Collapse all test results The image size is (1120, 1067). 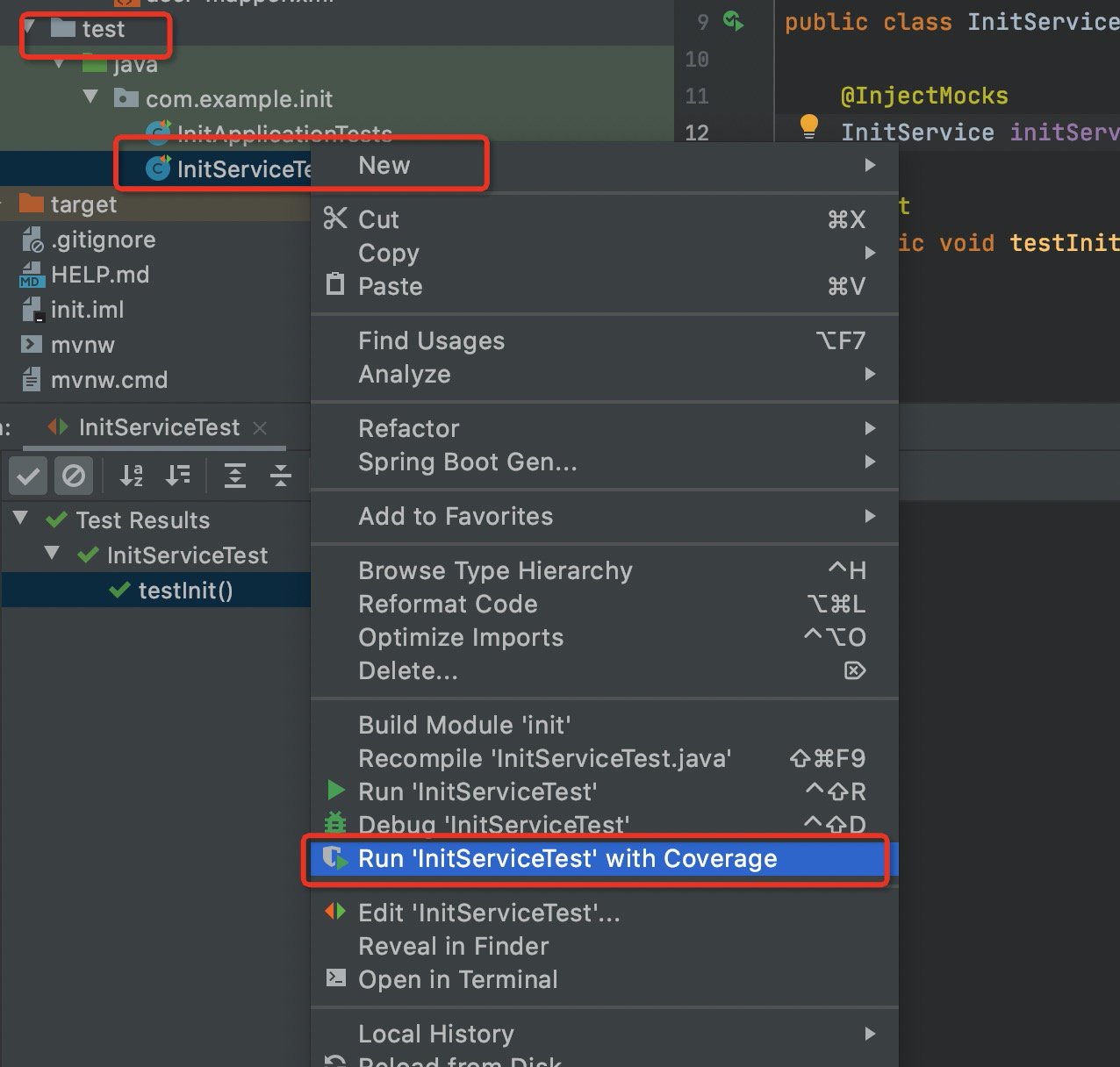(281, 476)
